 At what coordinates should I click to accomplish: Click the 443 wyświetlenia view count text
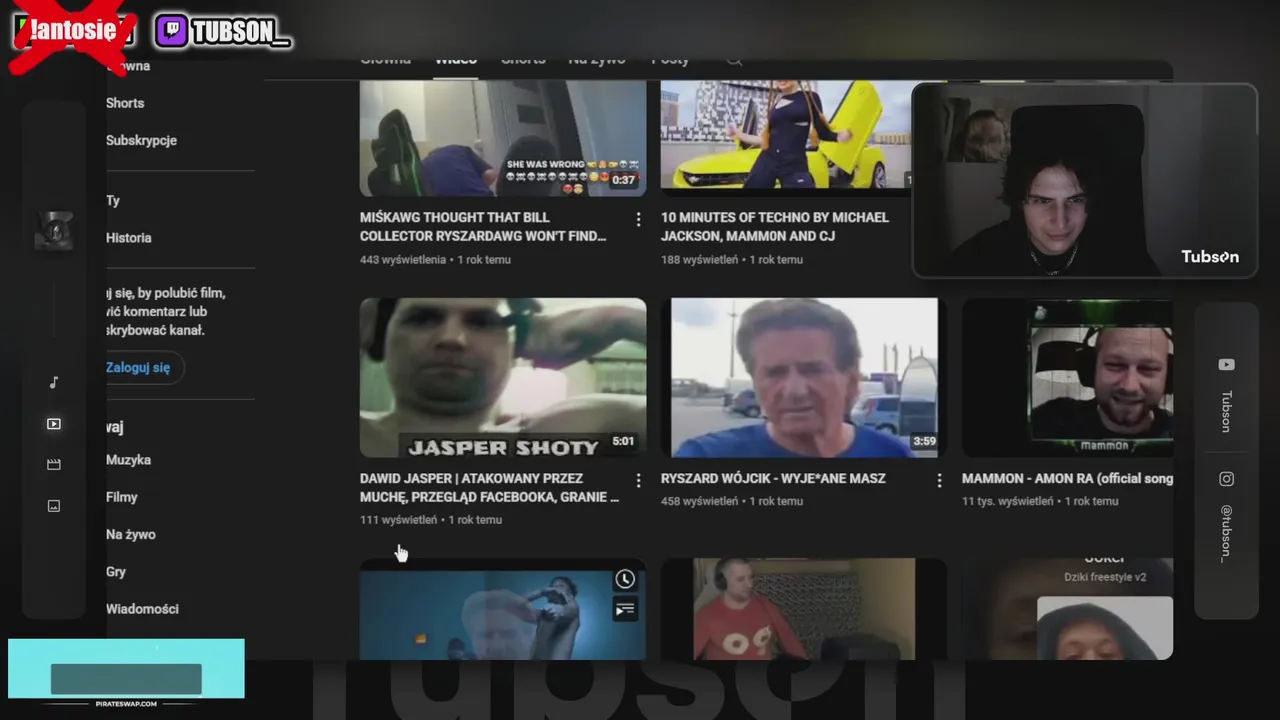click(403, 260)
